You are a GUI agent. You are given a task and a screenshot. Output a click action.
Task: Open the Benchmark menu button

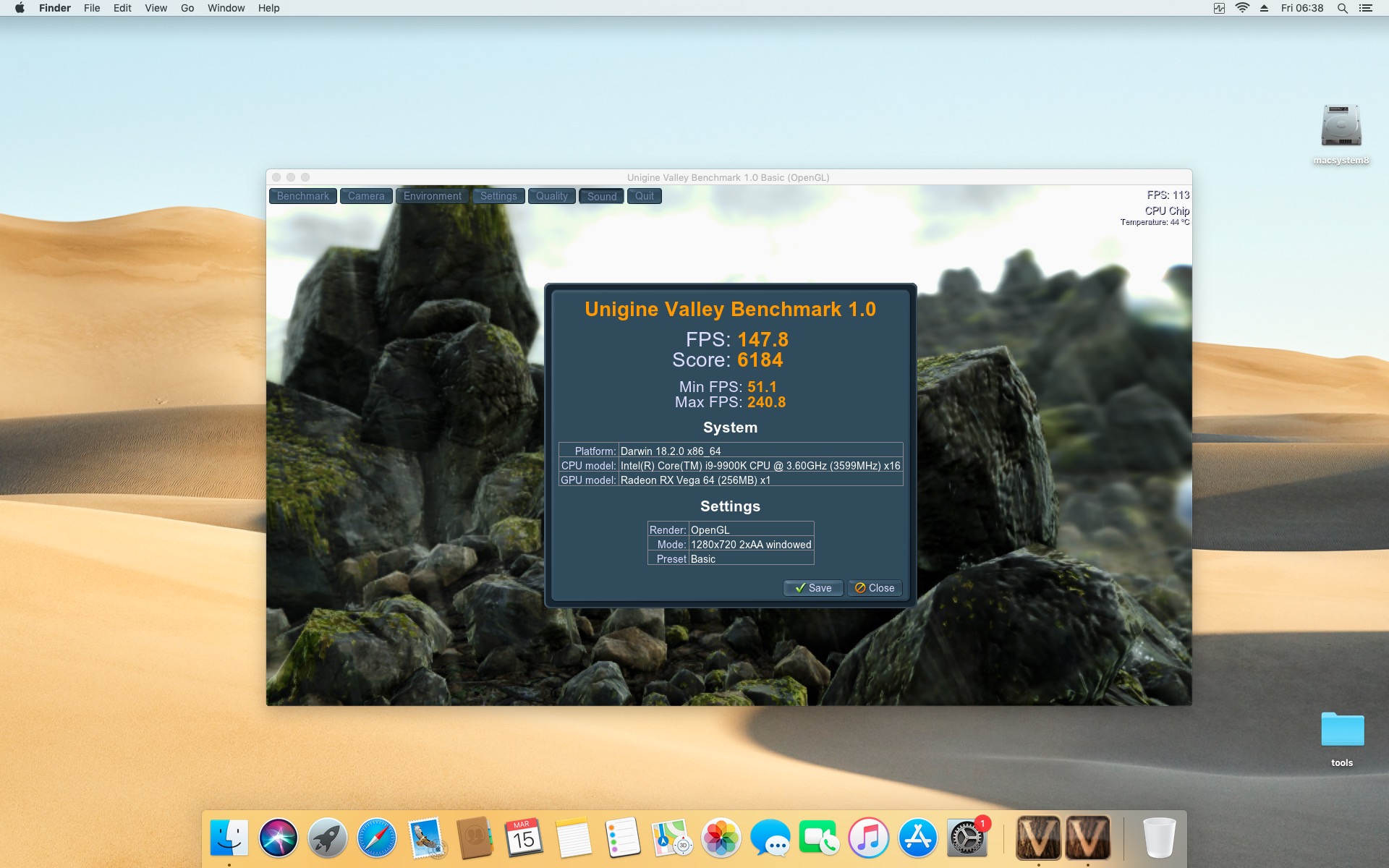(x=302, y=196)
